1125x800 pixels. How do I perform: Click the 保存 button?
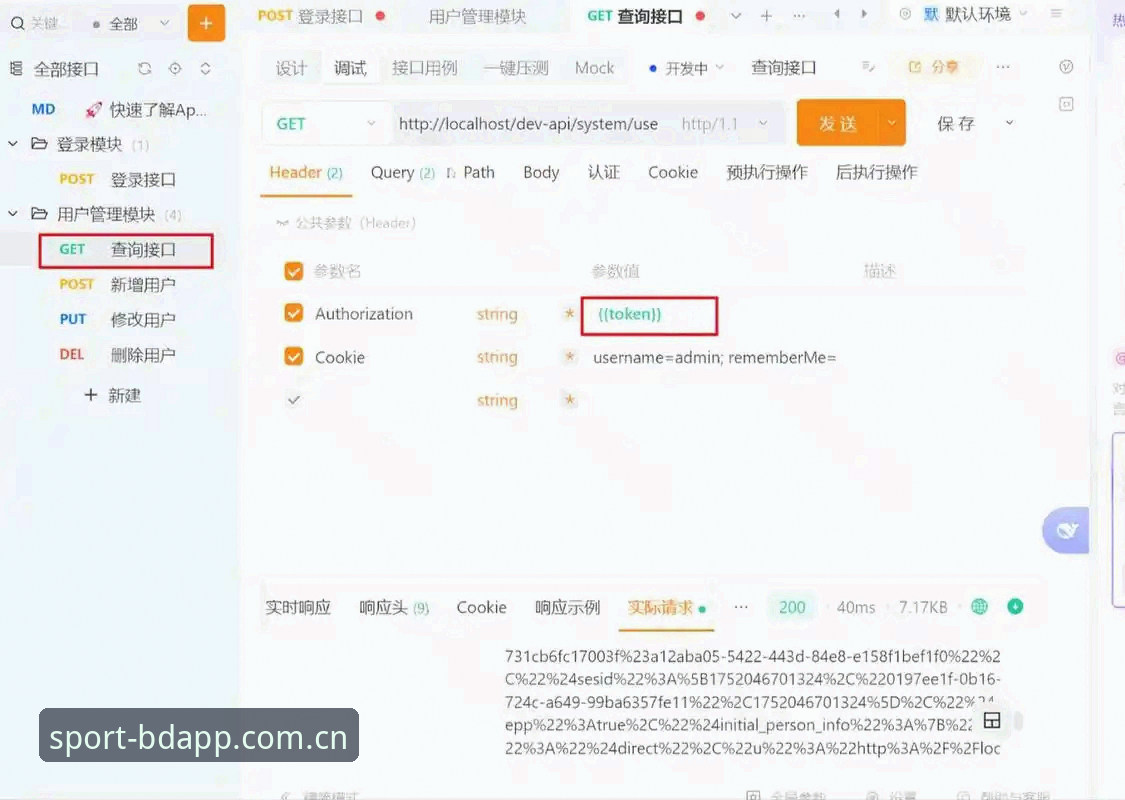(956, 124)
